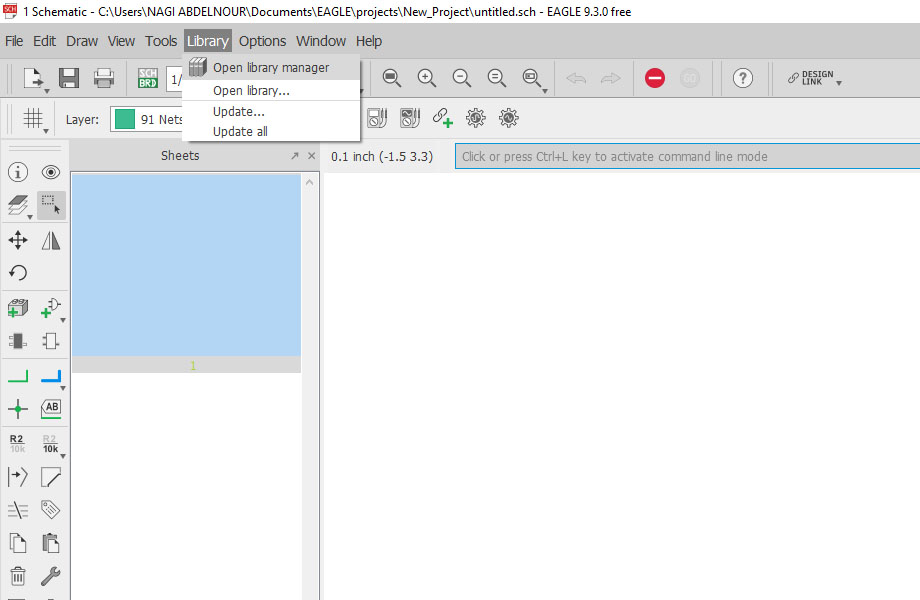Choose Update... from Library menu
Screen dimensions: 920x600
tap(271, 111)
